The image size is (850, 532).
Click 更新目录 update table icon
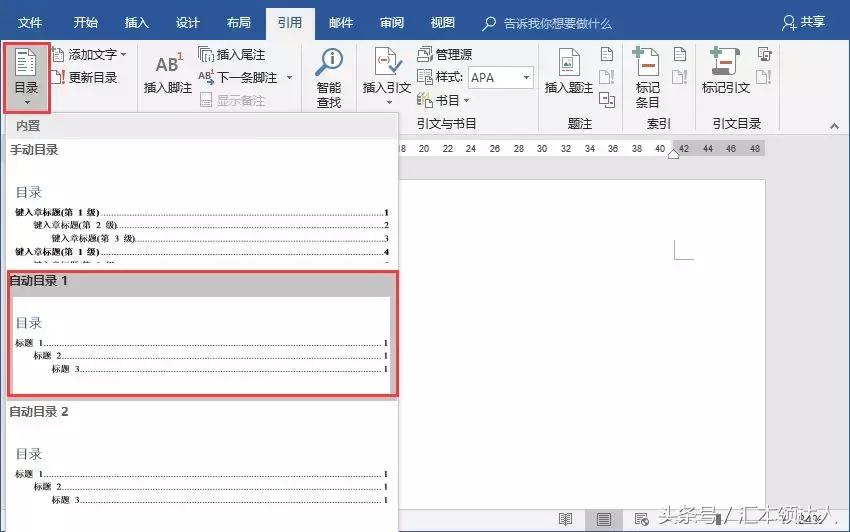point(58,77)
